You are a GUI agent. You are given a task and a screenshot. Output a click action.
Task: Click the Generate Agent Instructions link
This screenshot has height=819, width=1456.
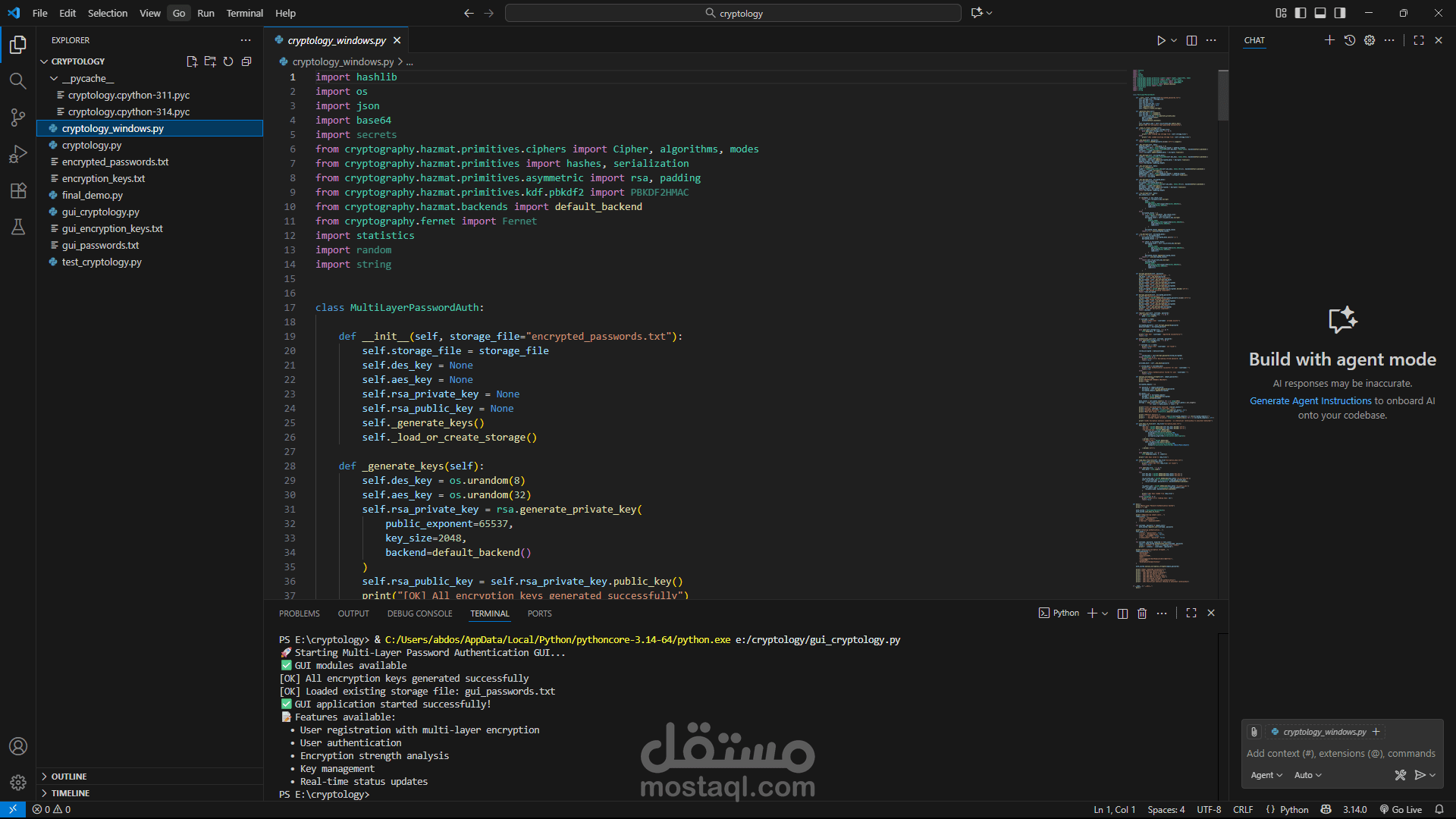(x=1310, y=400)
